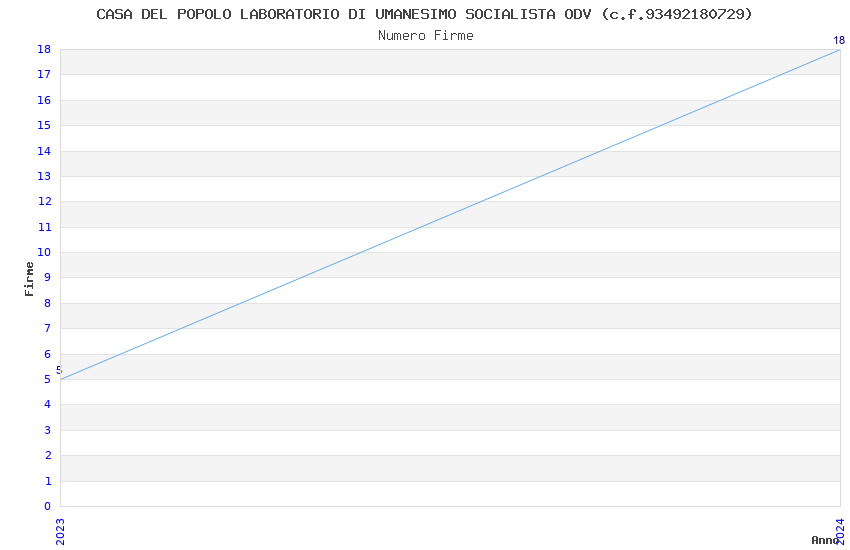Screen dimensions: 850x550
Task: Click the x-axis label 2024
Action: [x=840, y=531]
